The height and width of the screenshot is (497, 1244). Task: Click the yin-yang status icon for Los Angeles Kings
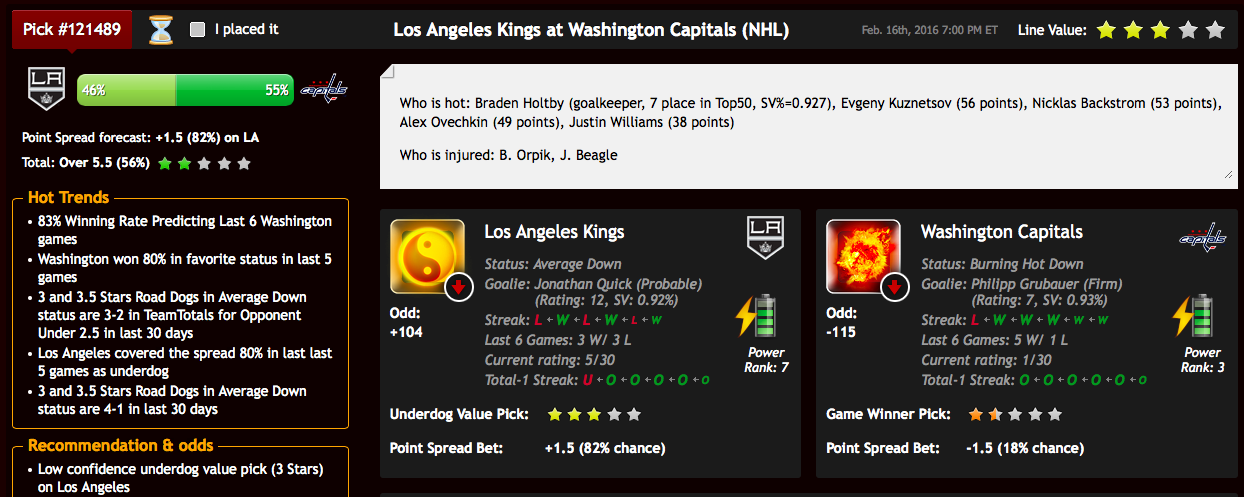tap(427, 256)
